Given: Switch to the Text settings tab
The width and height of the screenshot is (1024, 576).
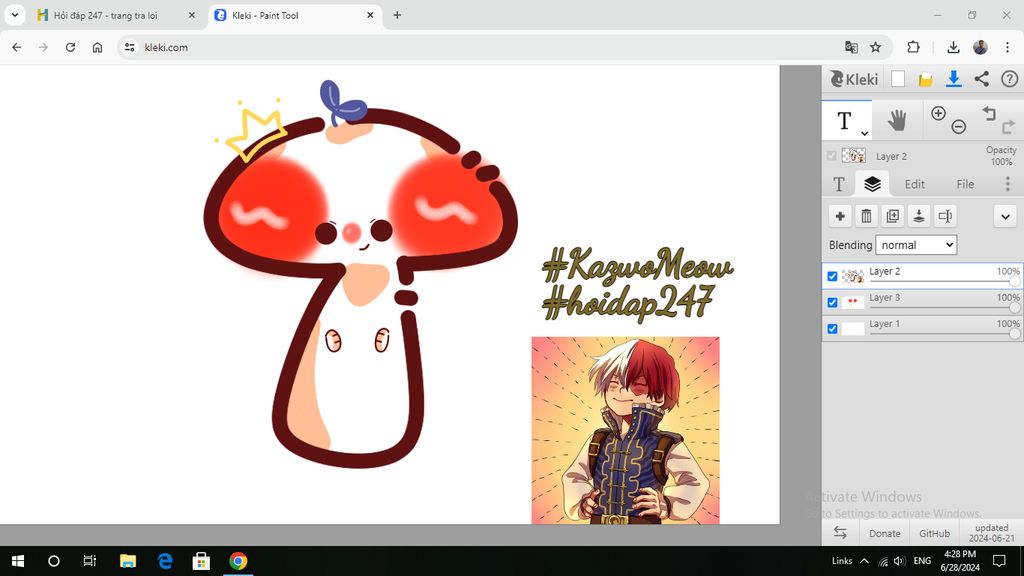Looking at the screenshot, I should [839, 184].
